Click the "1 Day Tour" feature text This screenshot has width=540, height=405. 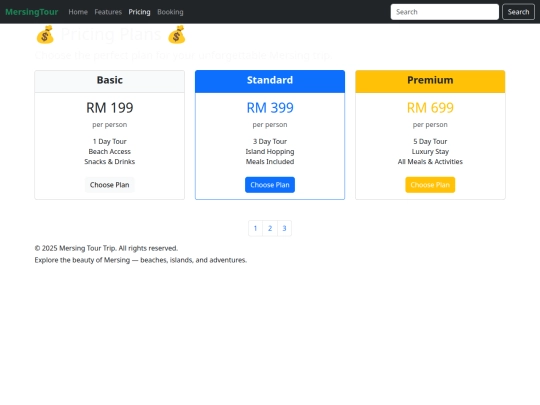[x=110, y=142]
